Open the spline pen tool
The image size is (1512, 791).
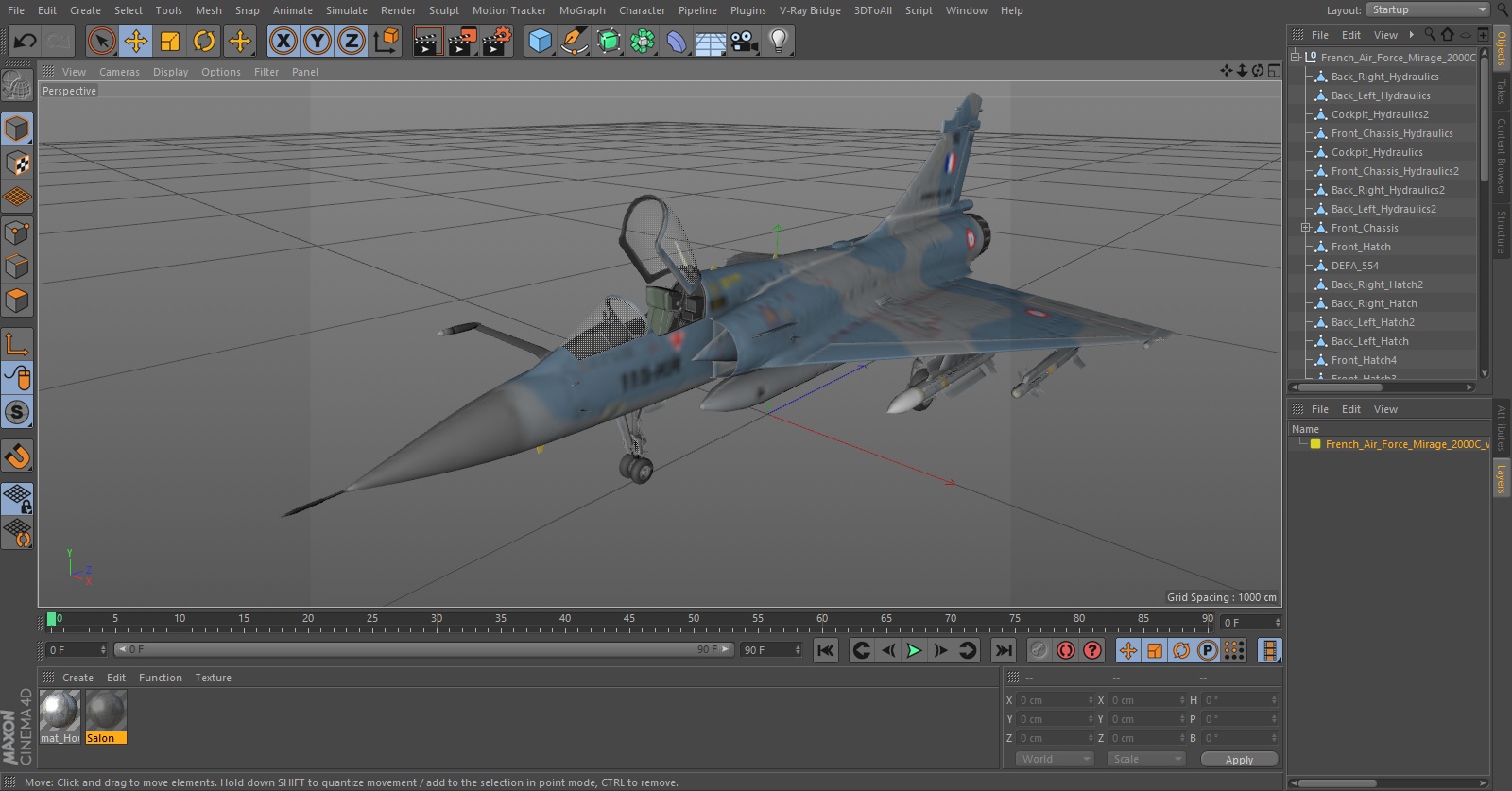(x=574, y=41)
